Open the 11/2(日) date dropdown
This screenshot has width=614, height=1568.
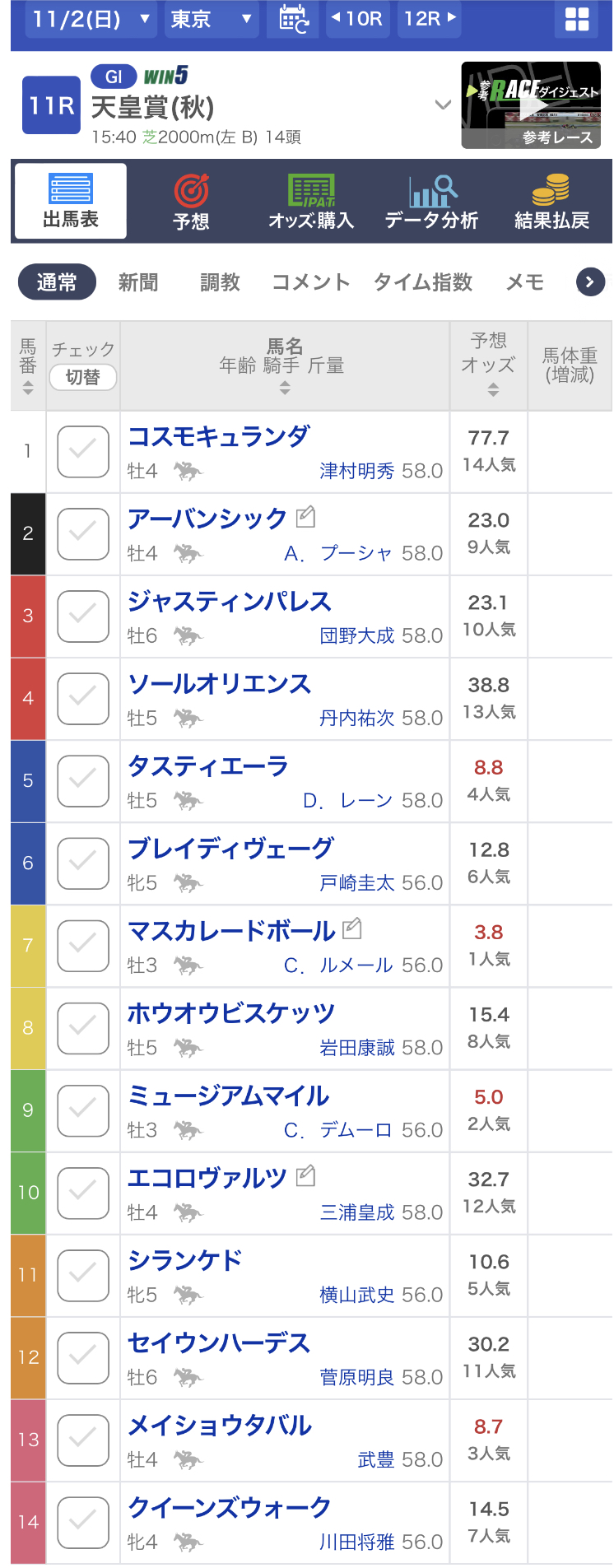90,19
